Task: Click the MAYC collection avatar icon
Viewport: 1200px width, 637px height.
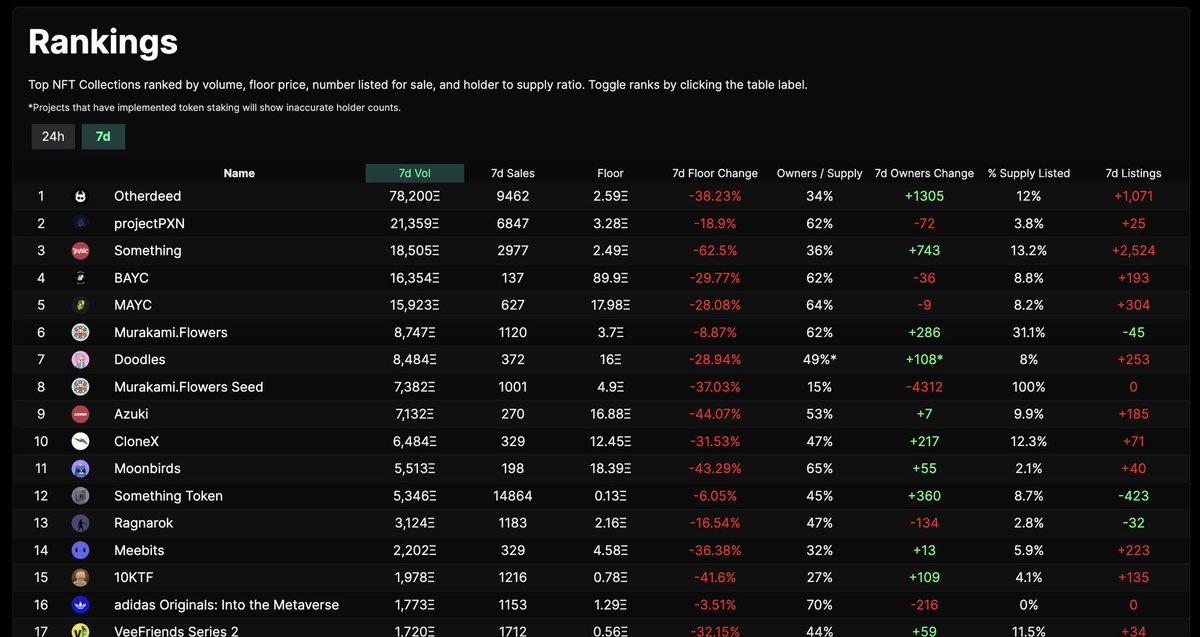Action: coord(80,305)
